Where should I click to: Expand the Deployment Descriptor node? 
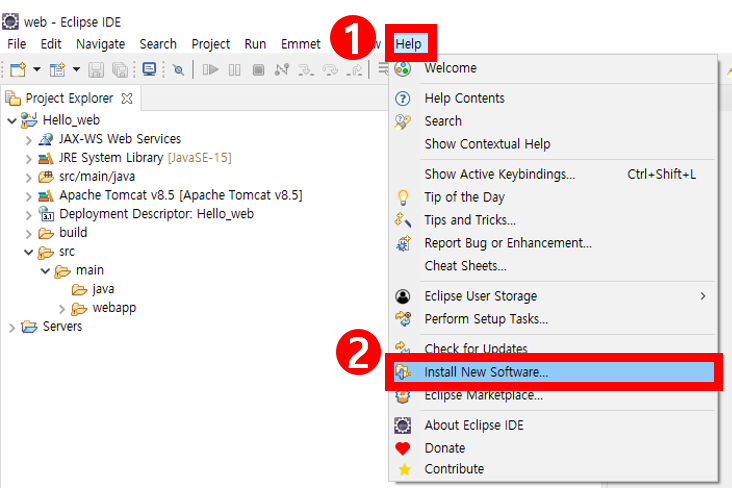pyautogui.click(x=28, y=214)
